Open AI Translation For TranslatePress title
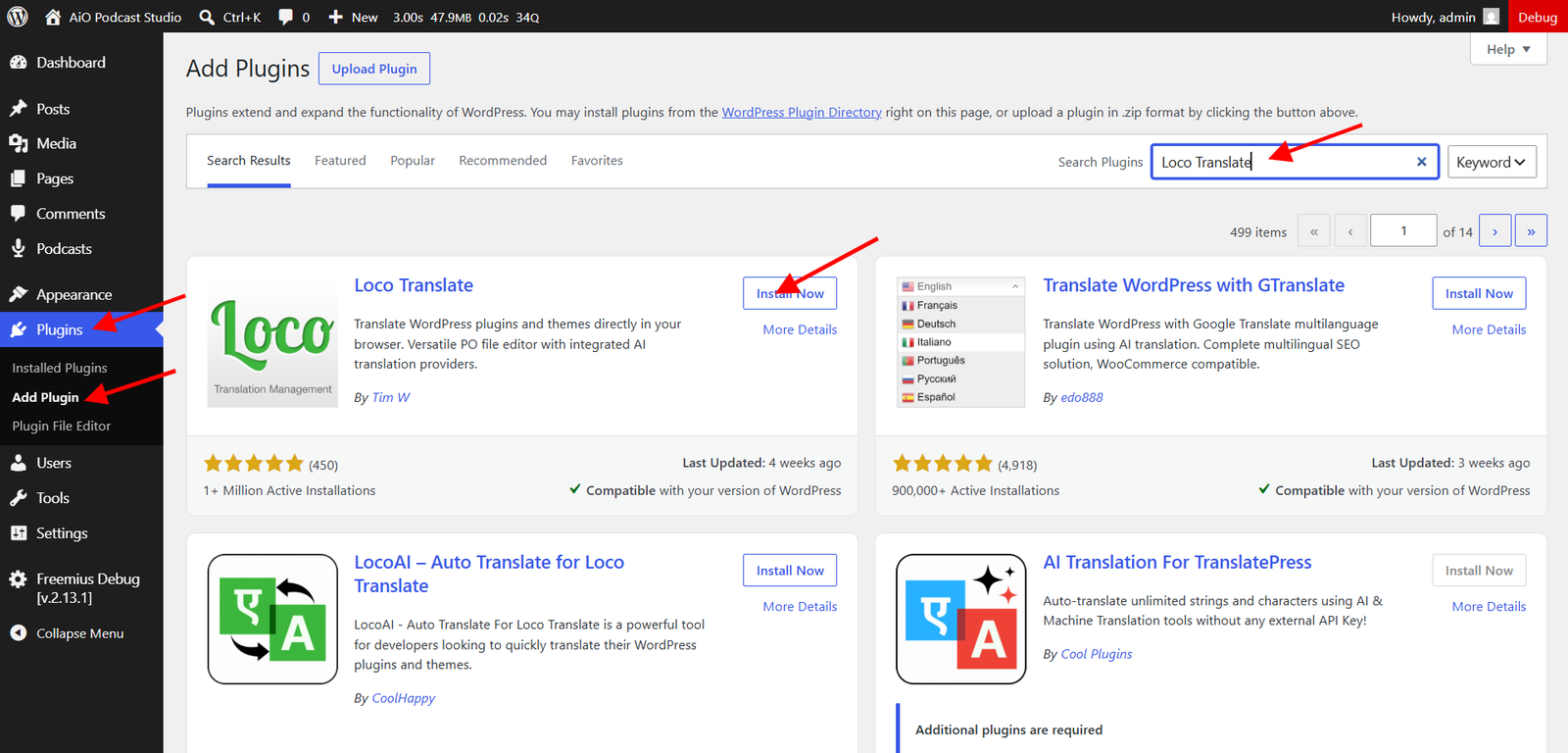This screenshot has height=753, width=1568. coord(1177,563)
